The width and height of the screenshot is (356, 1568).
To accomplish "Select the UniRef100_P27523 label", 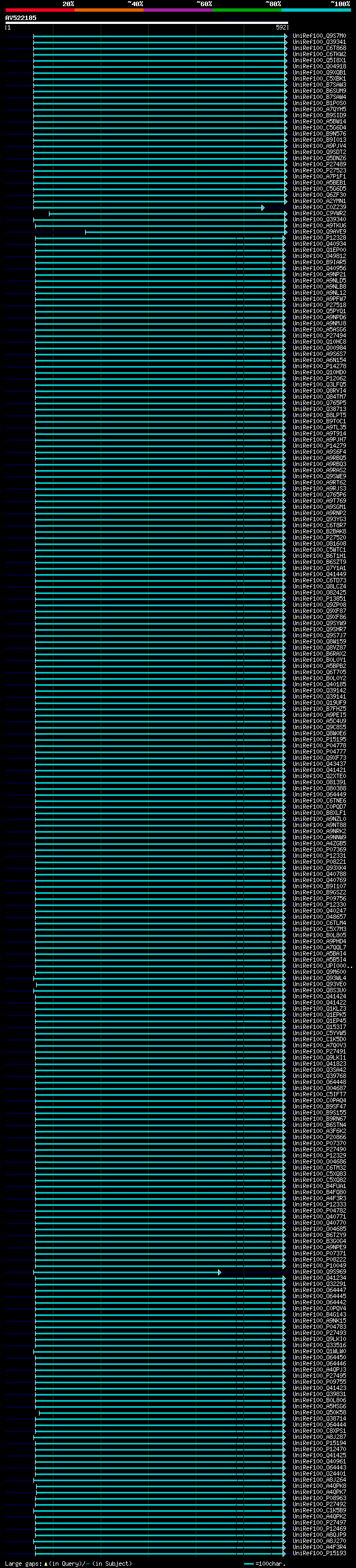I will point(319,170).
